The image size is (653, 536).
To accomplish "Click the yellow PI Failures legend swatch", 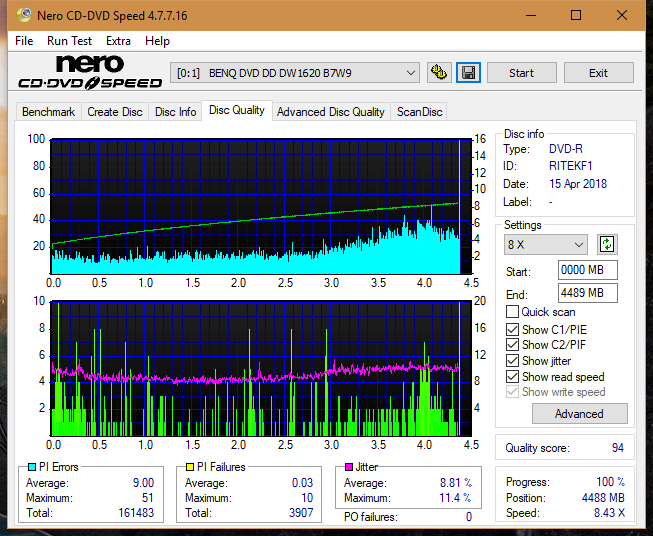I will 189,467.
